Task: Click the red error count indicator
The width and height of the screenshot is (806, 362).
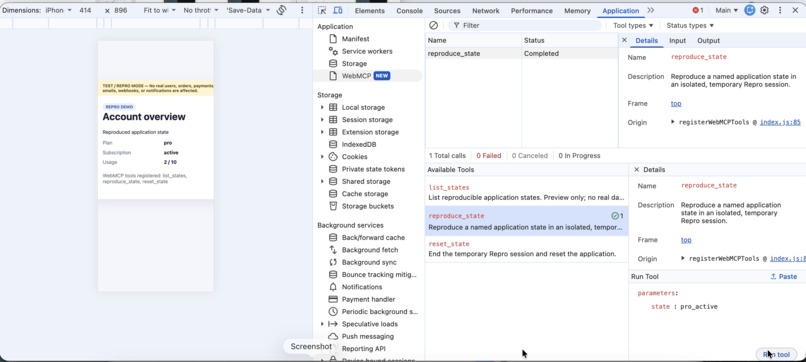Action: pos(698,10)
